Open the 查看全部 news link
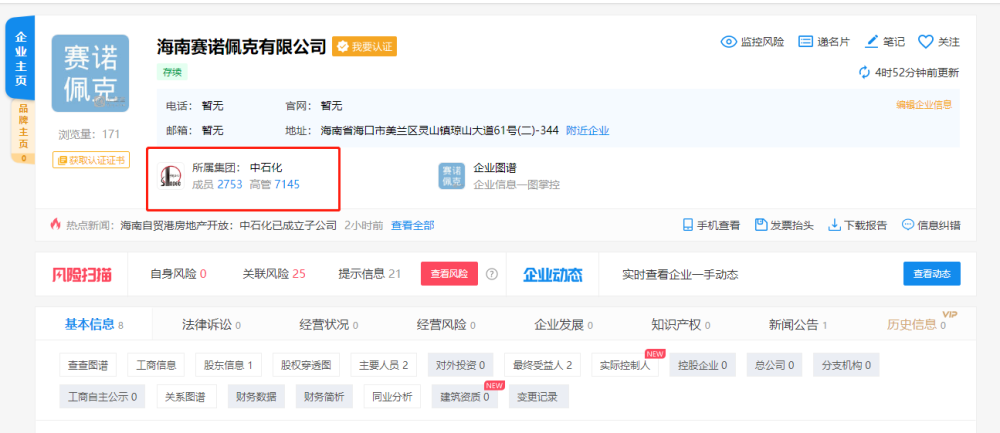1000x433 pixels. [x=413, y=225]
